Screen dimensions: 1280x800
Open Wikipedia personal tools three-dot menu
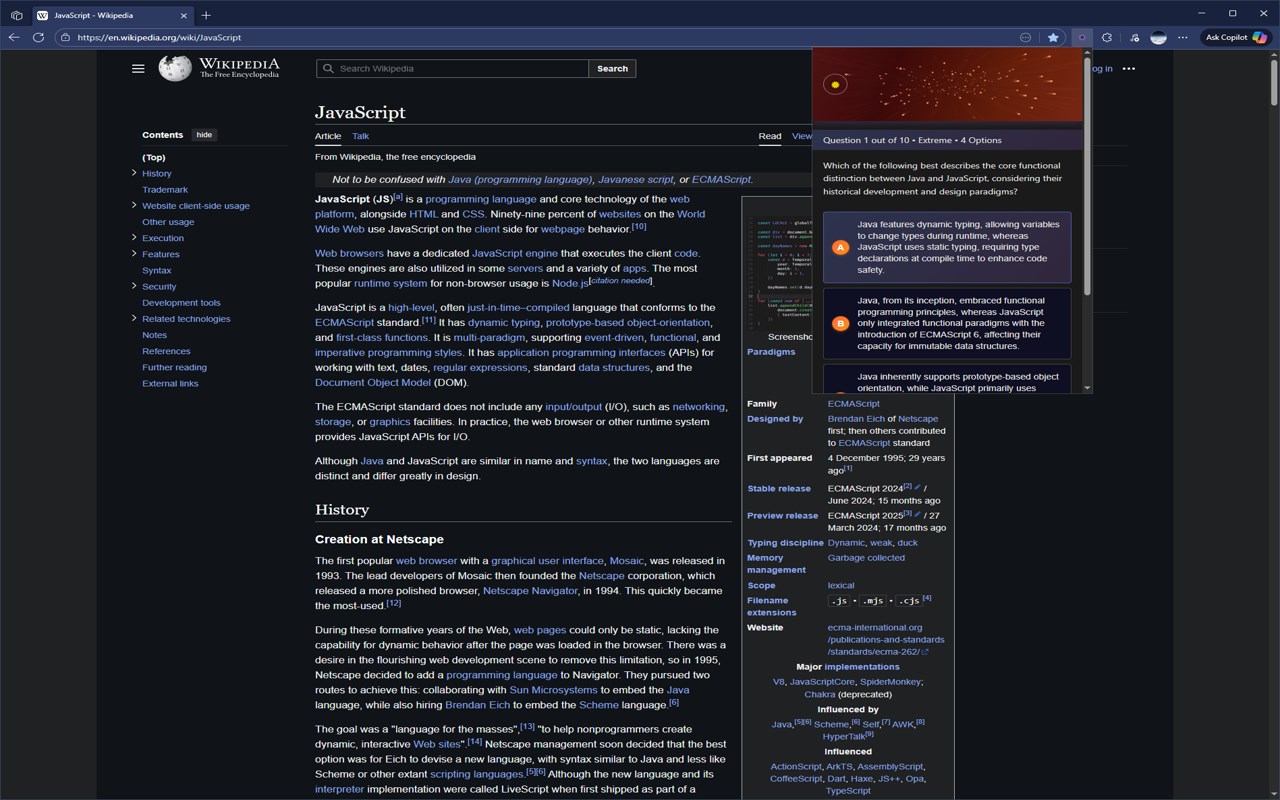(x=1129, y=69)
